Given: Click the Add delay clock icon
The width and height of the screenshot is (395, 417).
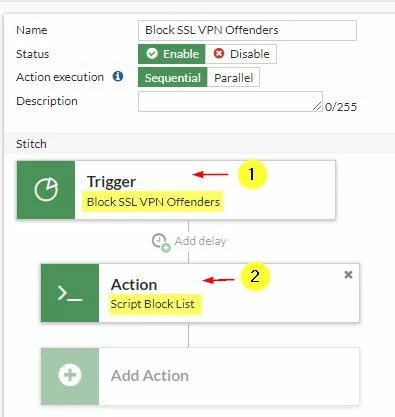Looking at the screenshot, I should coord(161,242).
